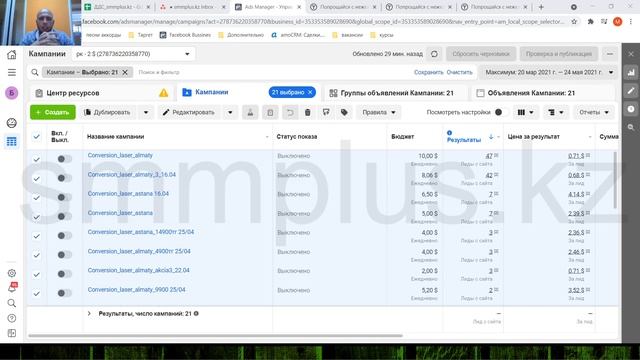This screenshot has width=640, height=360.
Task: Uncheck the Conversion_laser_almaty row checkbox
Action: (36, 159)
